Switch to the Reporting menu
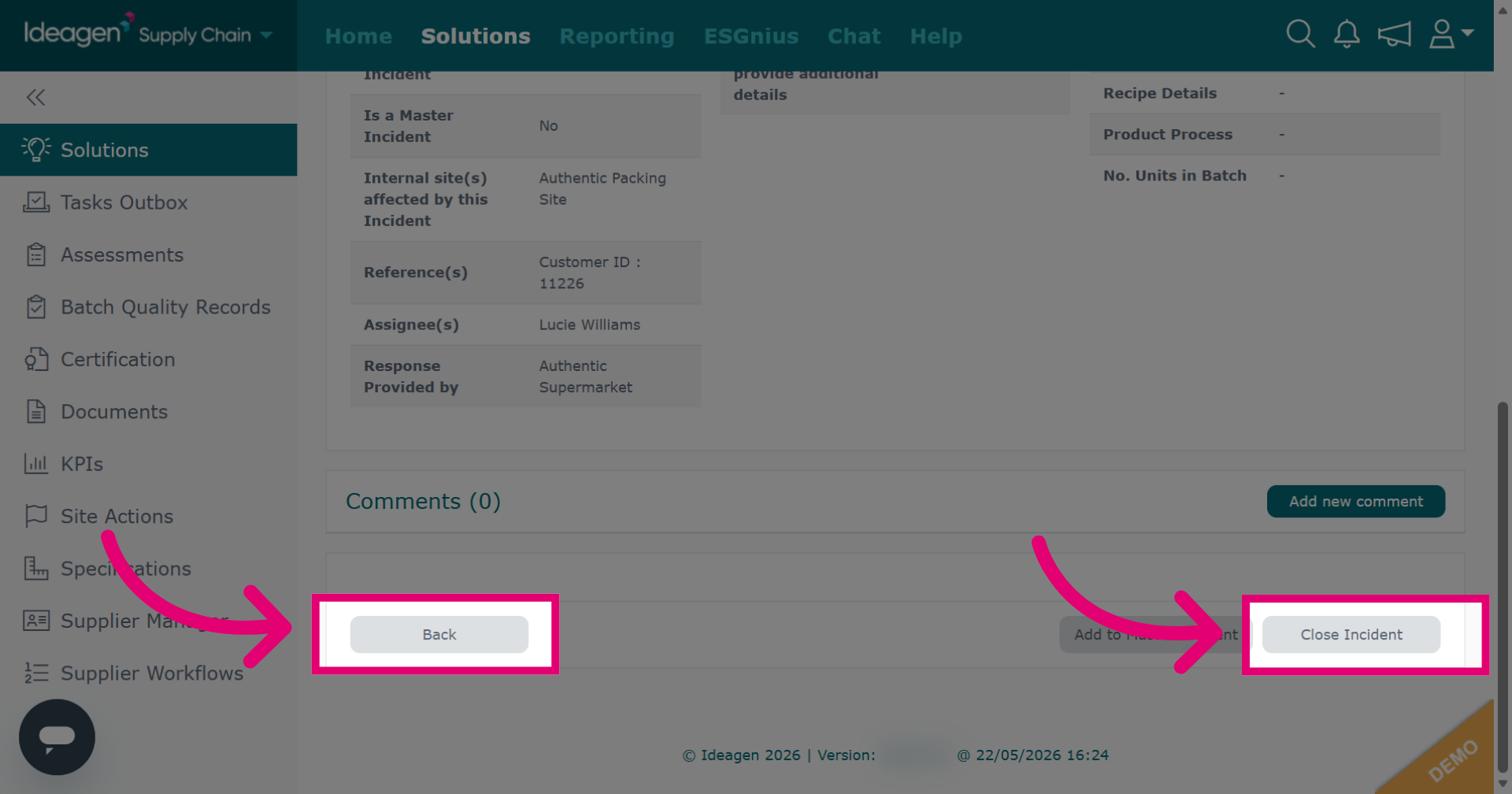 click(x=617, y=36)
